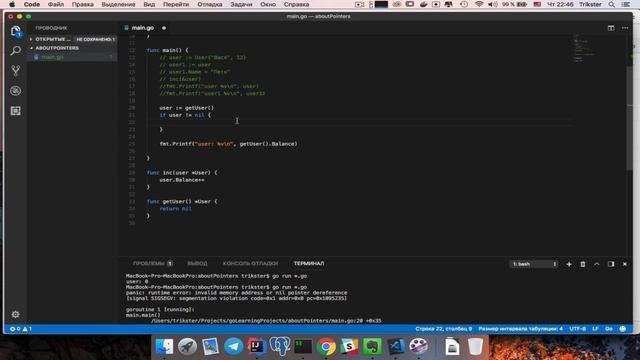Select the 1: bash terminal dropdown
Screen dimensions: 640x360
tap(534, 264)
